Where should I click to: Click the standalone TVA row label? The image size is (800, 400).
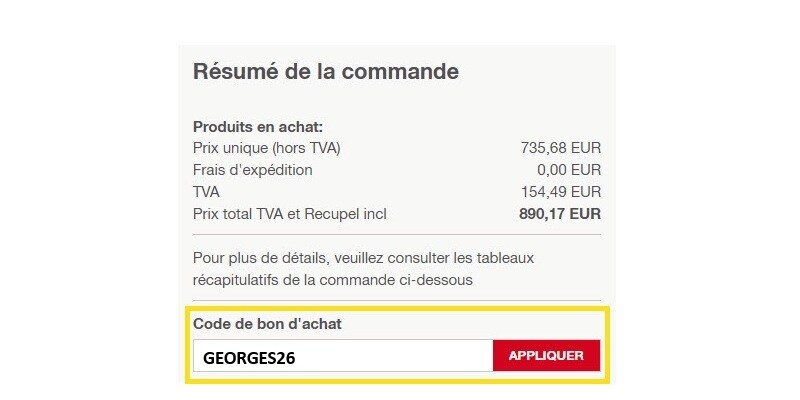coord(207,192)
